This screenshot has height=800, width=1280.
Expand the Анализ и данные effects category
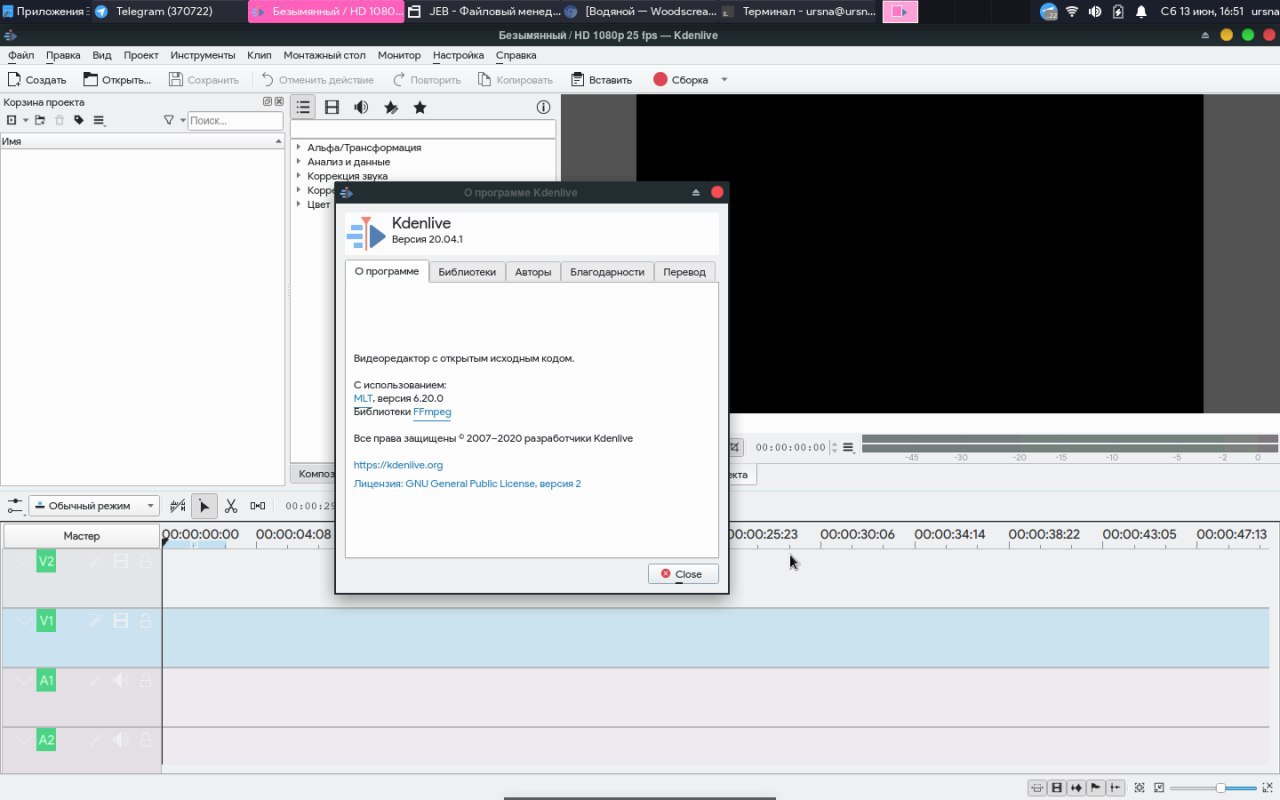(x=299, y=162)
